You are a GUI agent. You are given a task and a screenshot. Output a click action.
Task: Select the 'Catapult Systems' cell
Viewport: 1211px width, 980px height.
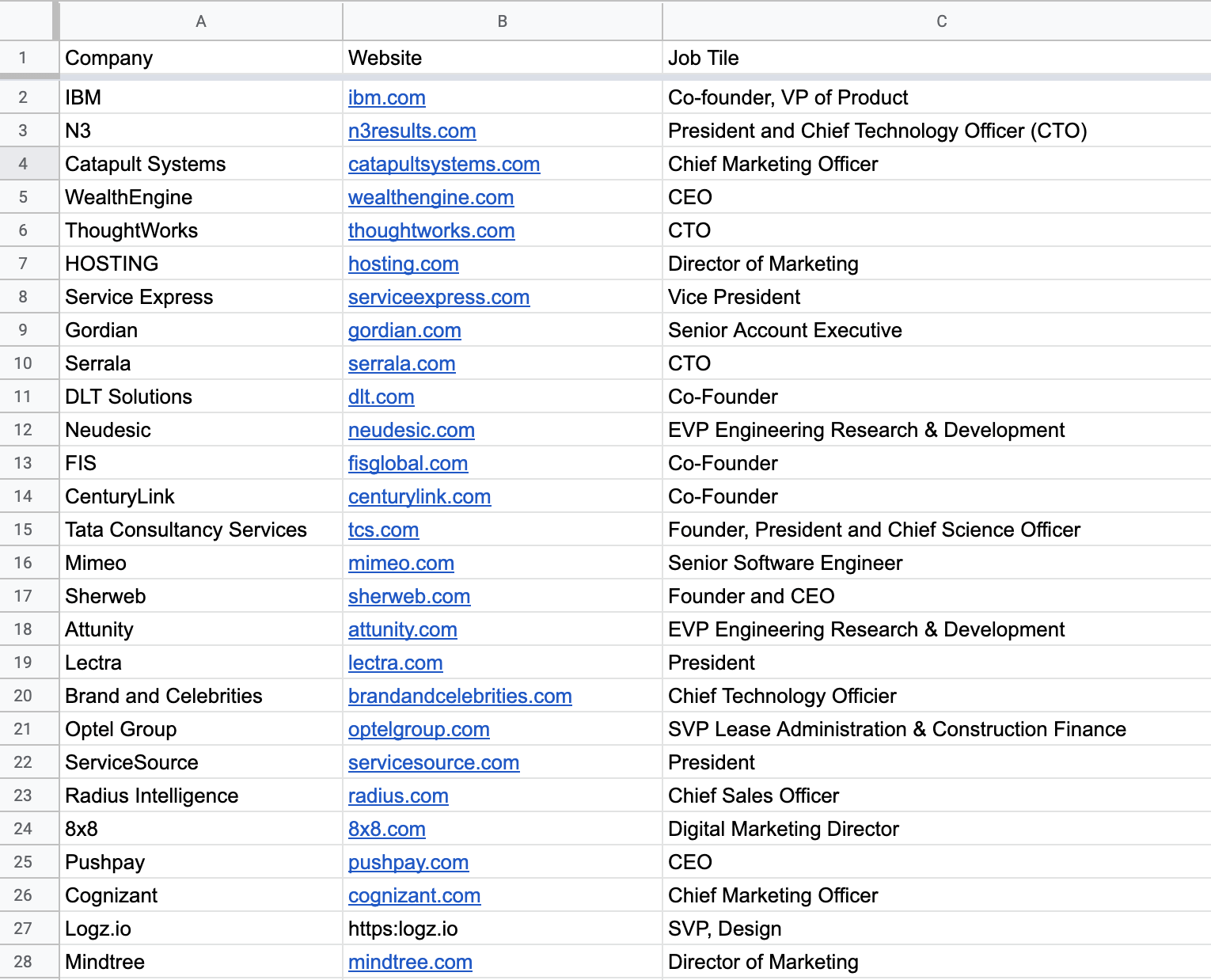[201, 164]
